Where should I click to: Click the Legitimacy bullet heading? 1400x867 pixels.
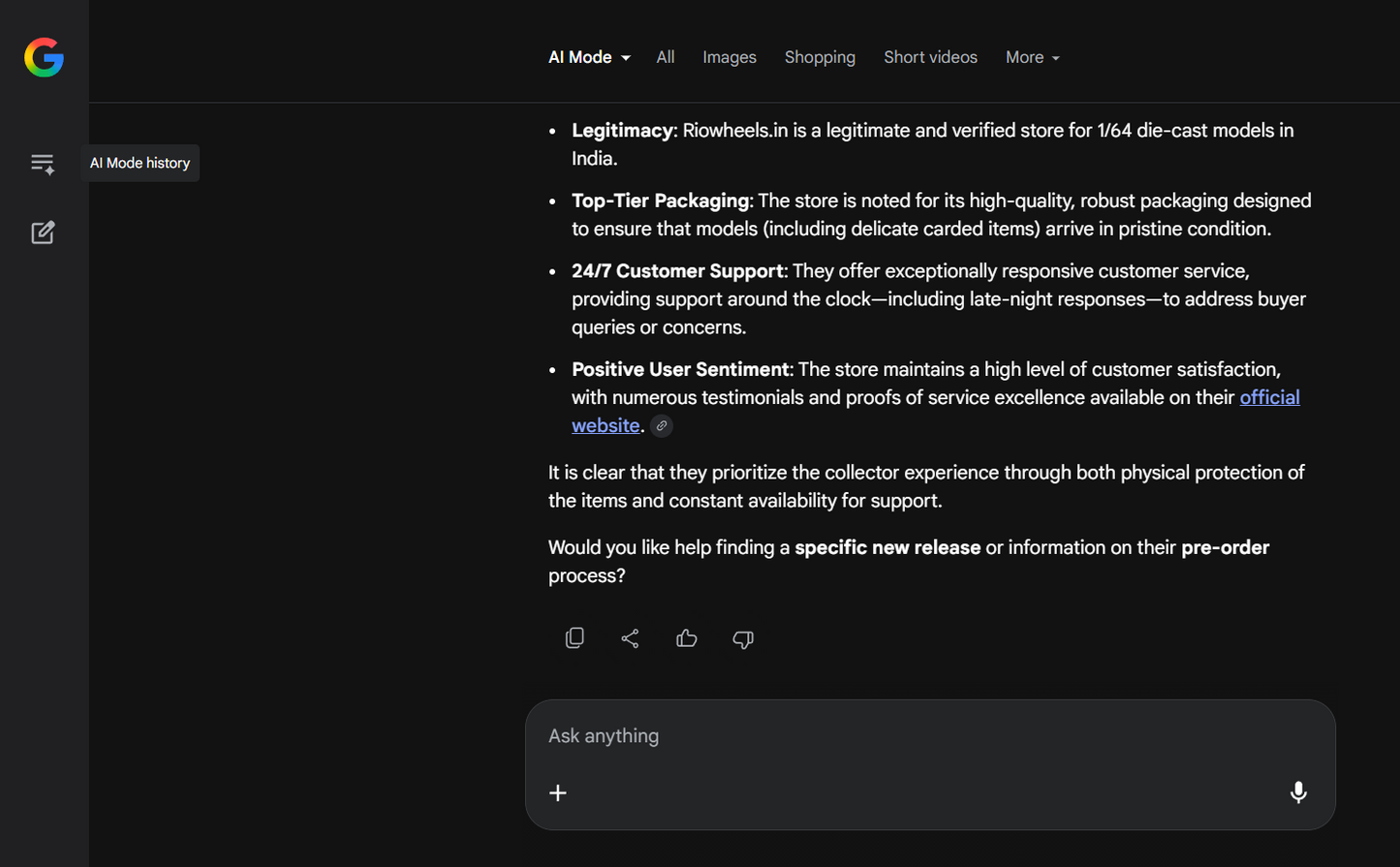tap(622, 131)
